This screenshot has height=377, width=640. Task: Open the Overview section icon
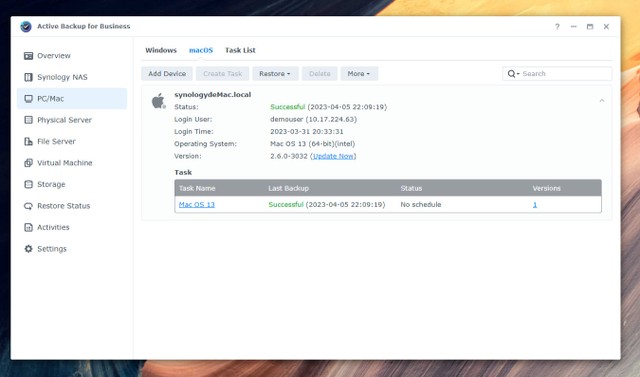[x=28, y=56]
